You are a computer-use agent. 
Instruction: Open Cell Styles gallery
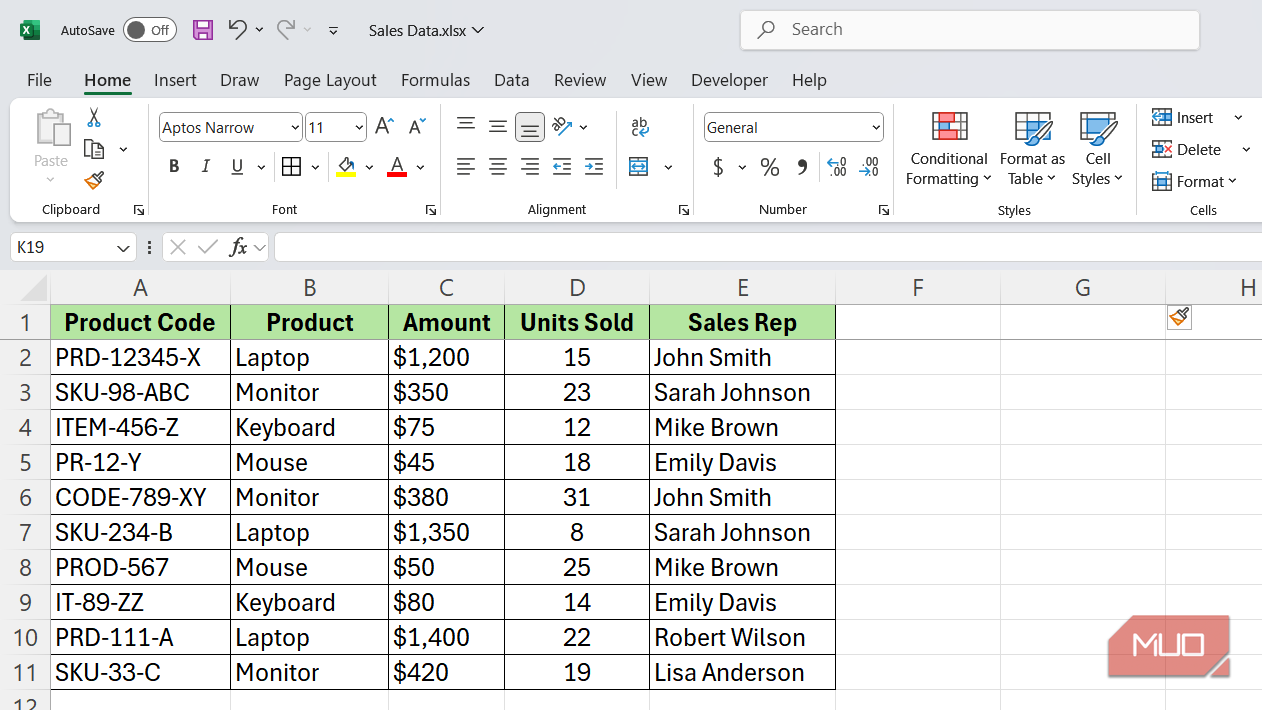click(x=1098, y=149)
